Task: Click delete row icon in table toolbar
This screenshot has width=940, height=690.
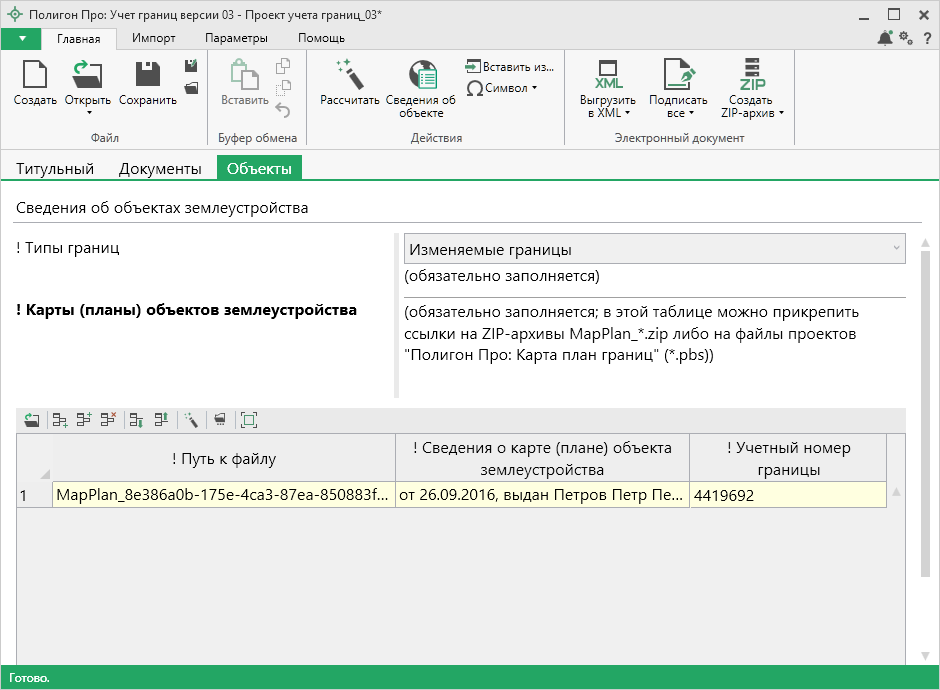Action: click(108, 421)
